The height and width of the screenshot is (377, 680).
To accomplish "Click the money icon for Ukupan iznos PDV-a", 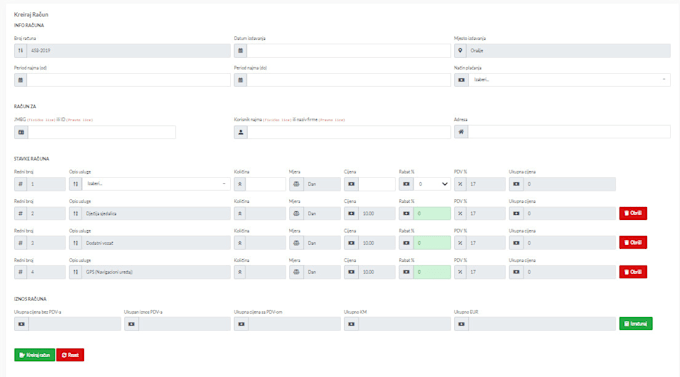I will coord(131,324).
